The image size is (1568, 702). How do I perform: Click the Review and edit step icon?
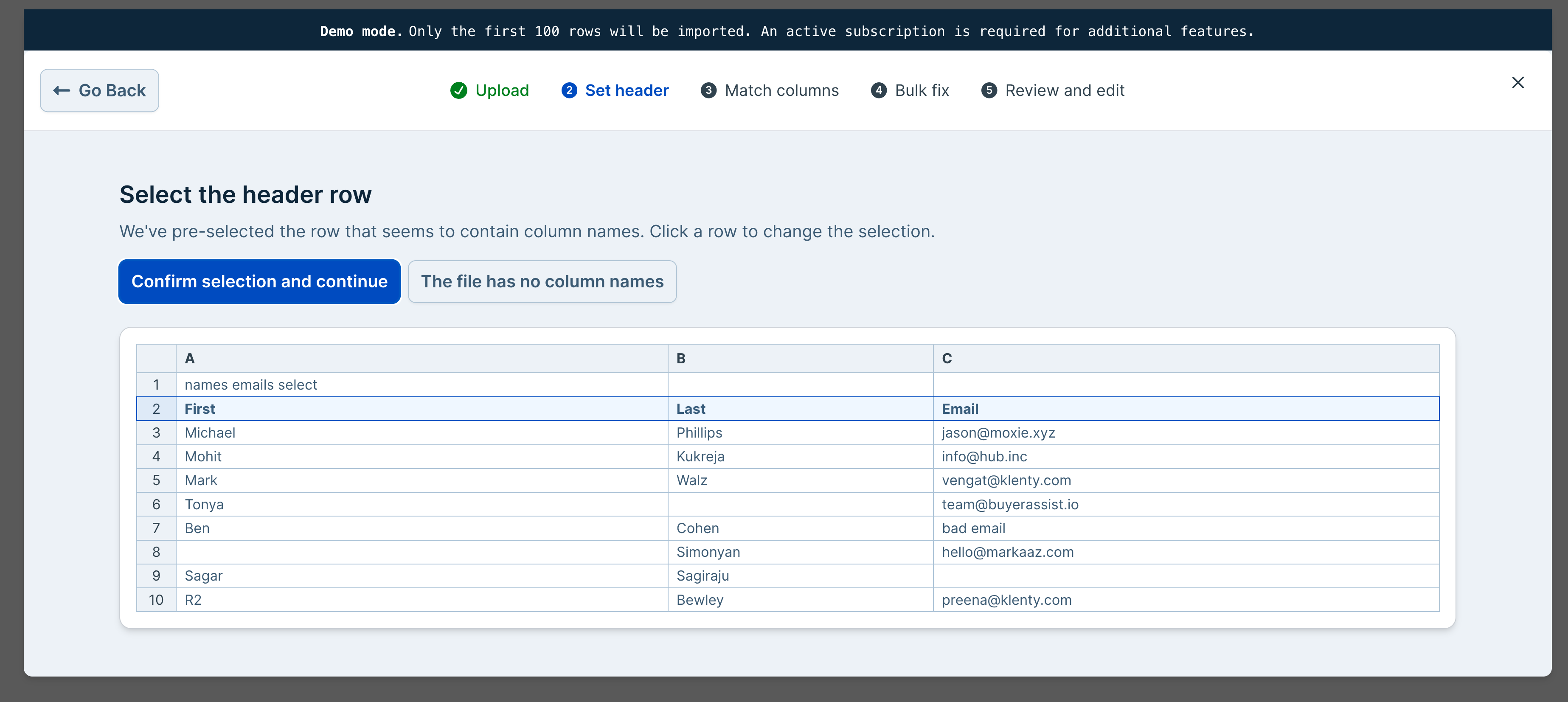pyautogui.click(x=988, y=90)
